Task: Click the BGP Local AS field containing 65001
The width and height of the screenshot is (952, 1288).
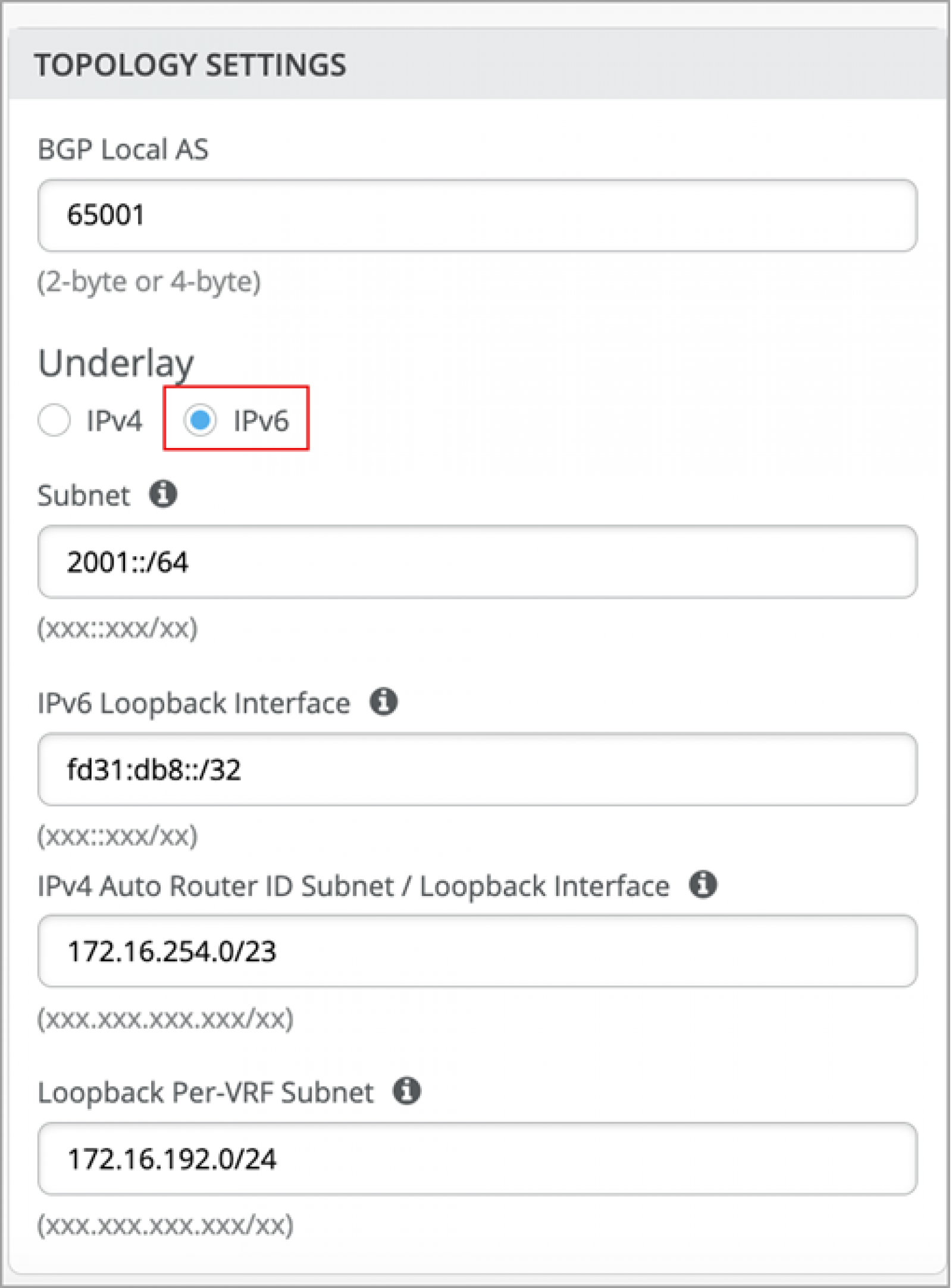Action: point(477,215)
